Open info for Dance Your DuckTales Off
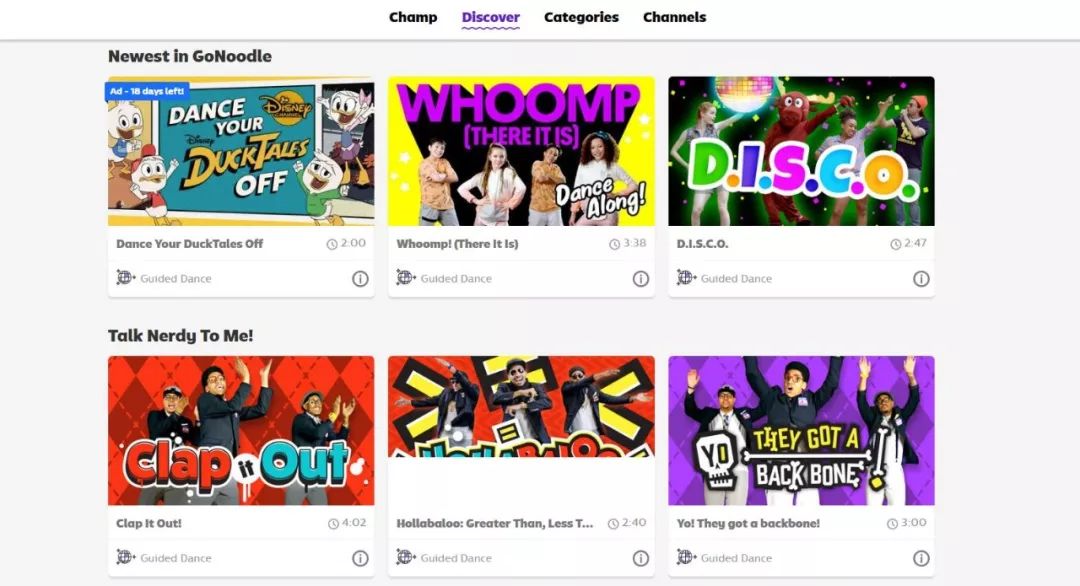 click(360, 279)
